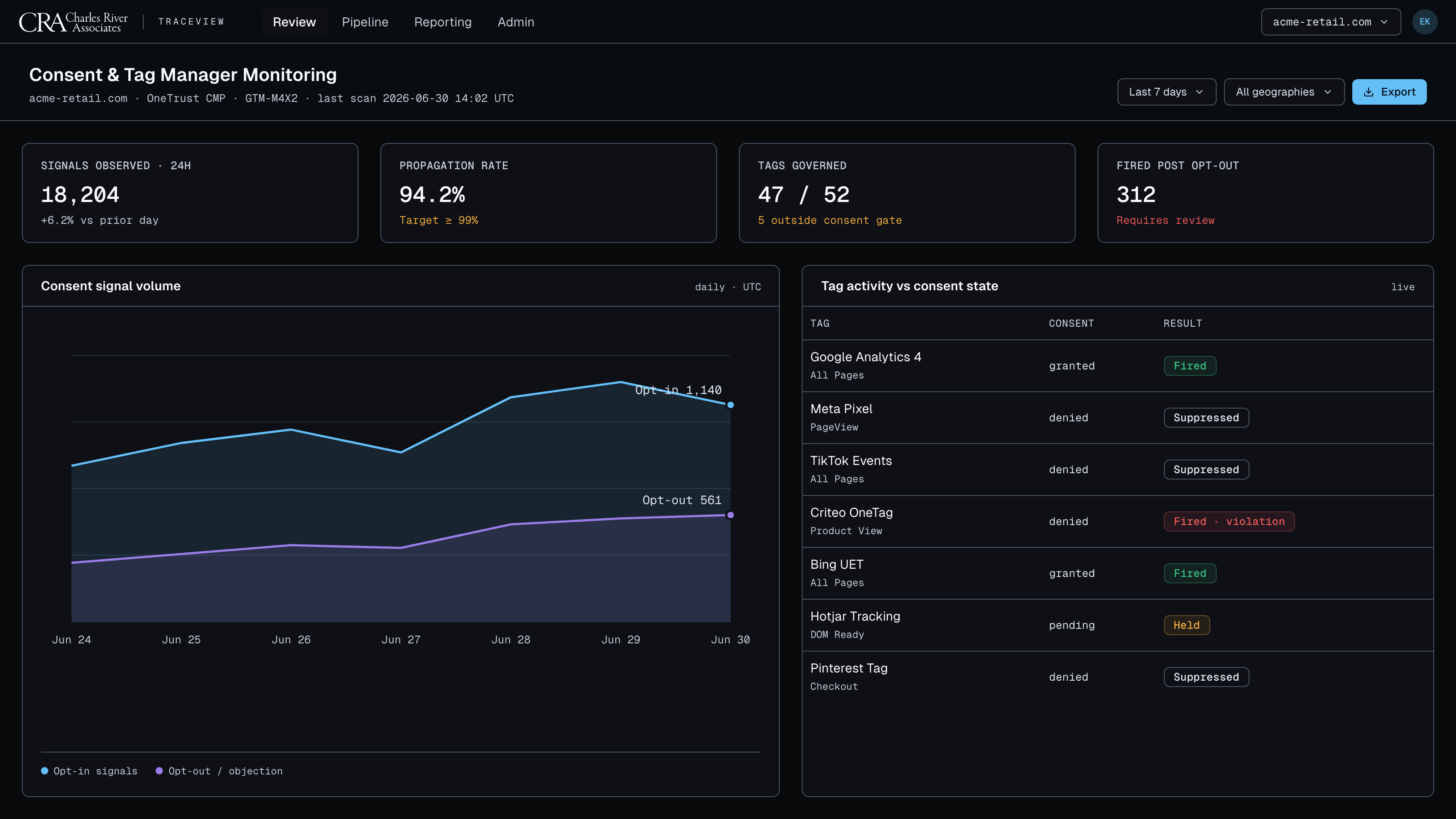Click the RESULT column header
1456x819 pixels.
click(x=1183, y=324)
